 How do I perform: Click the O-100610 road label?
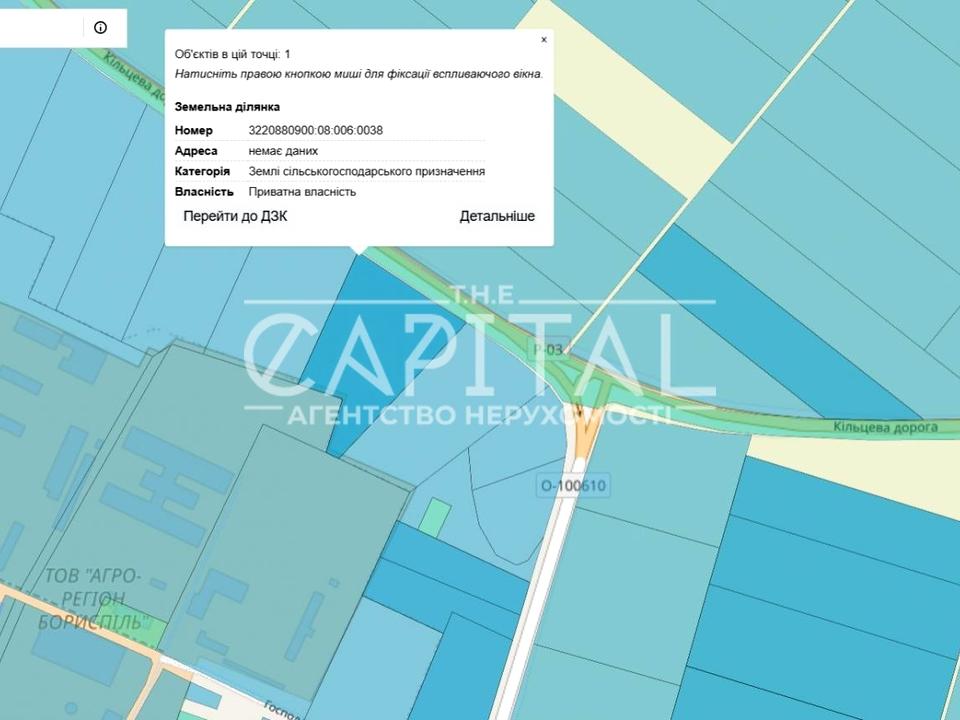[x=573, y=486]
